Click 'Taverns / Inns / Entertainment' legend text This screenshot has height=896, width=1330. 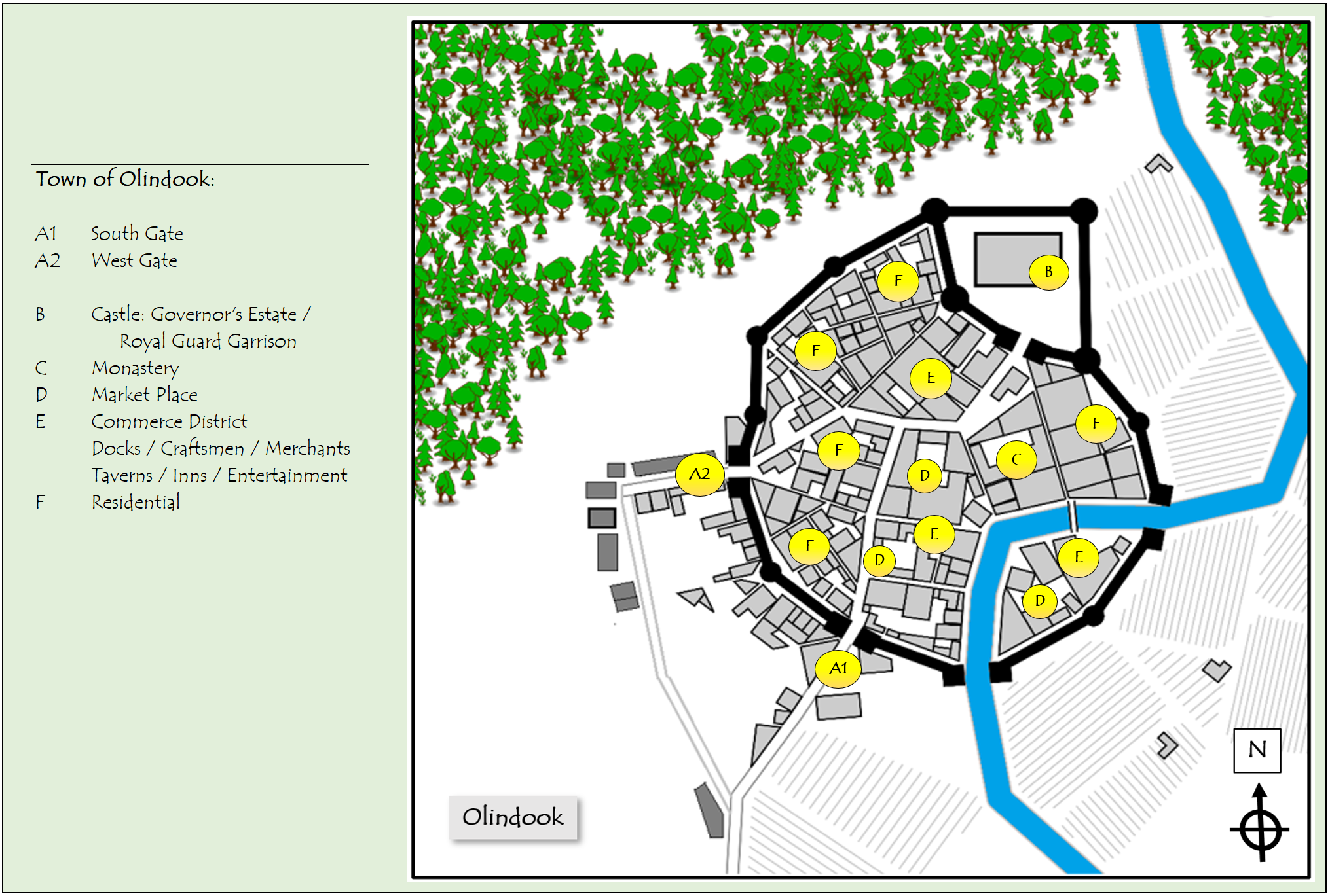[219, 475]
